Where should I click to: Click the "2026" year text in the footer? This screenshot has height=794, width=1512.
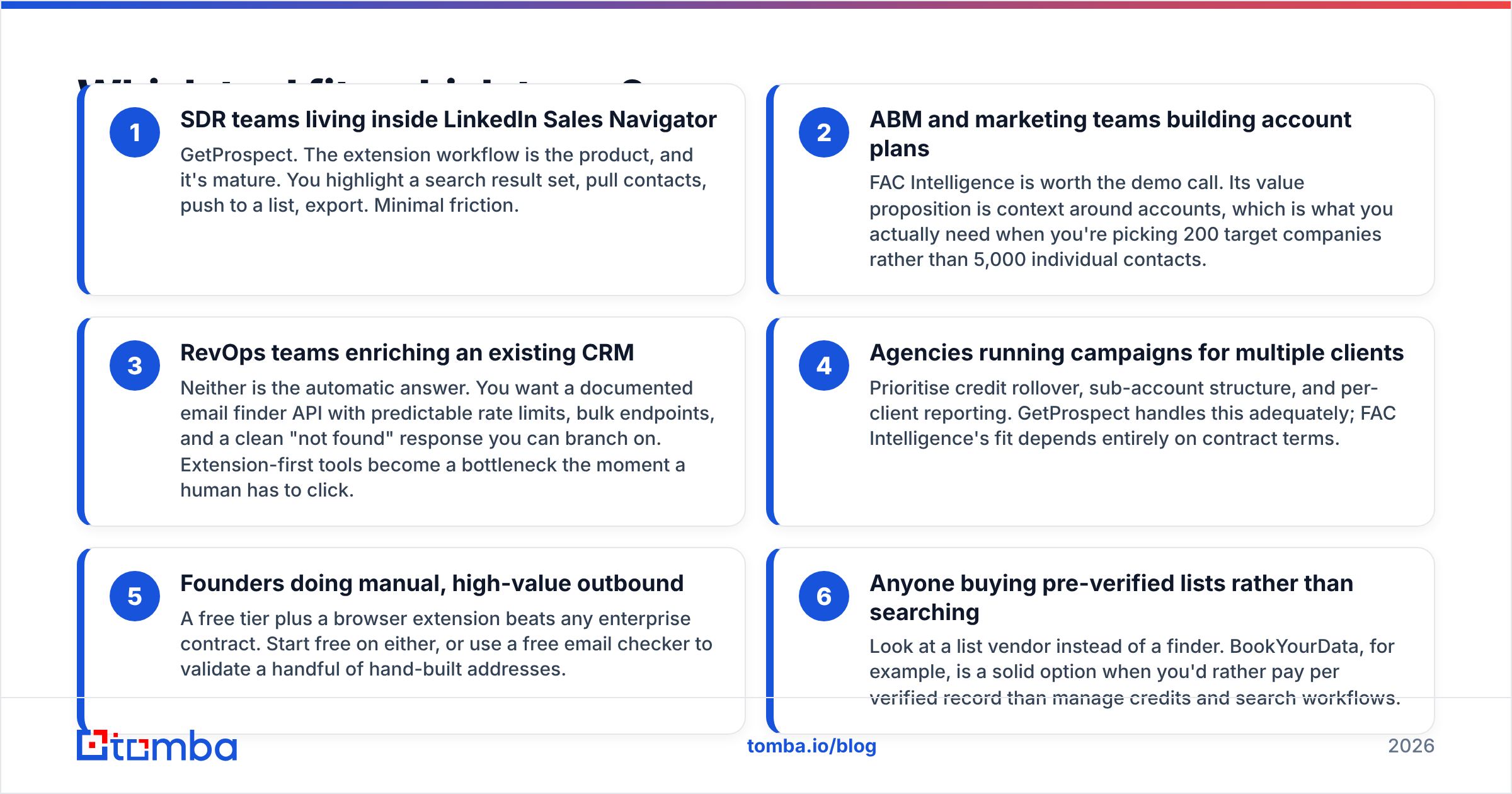coord(1411,746)
